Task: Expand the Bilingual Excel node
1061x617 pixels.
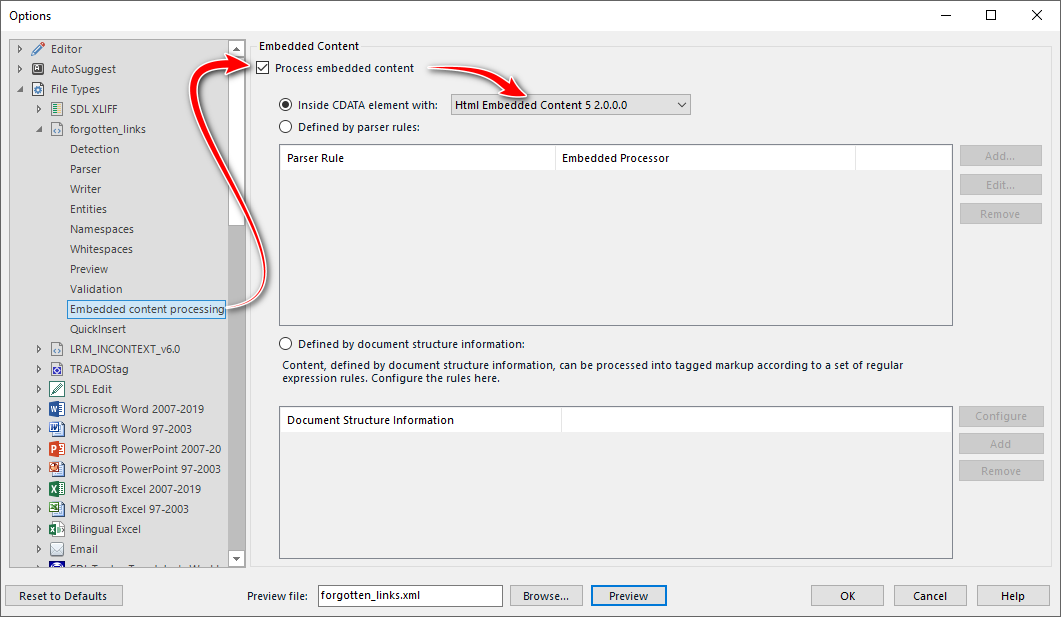Action: [x=39, y=529]
